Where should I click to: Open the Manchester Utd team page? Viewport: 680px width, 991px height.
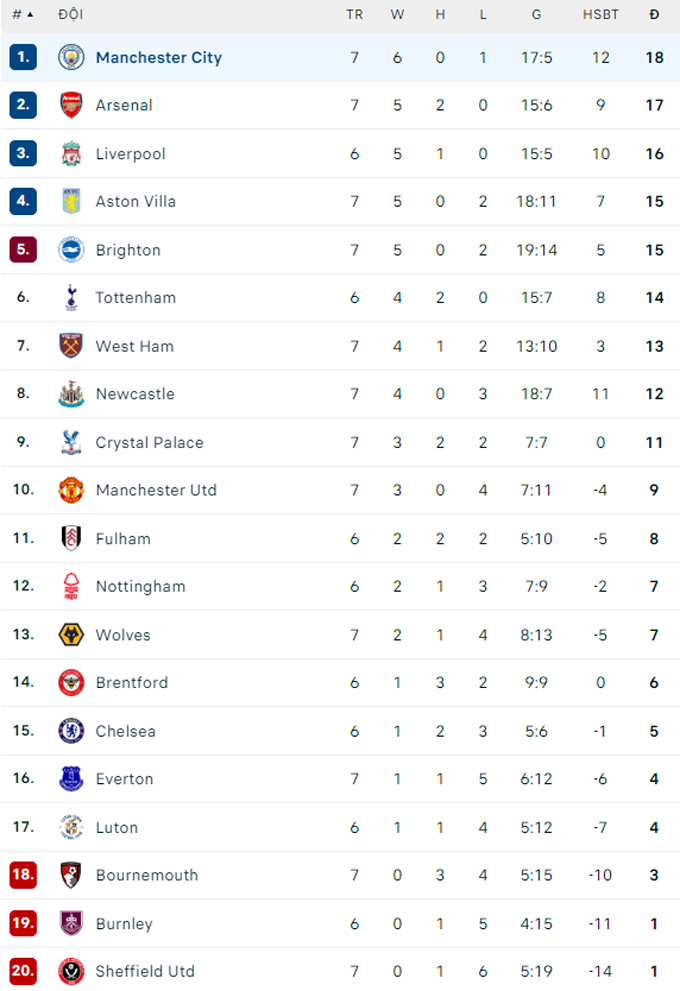156,490
